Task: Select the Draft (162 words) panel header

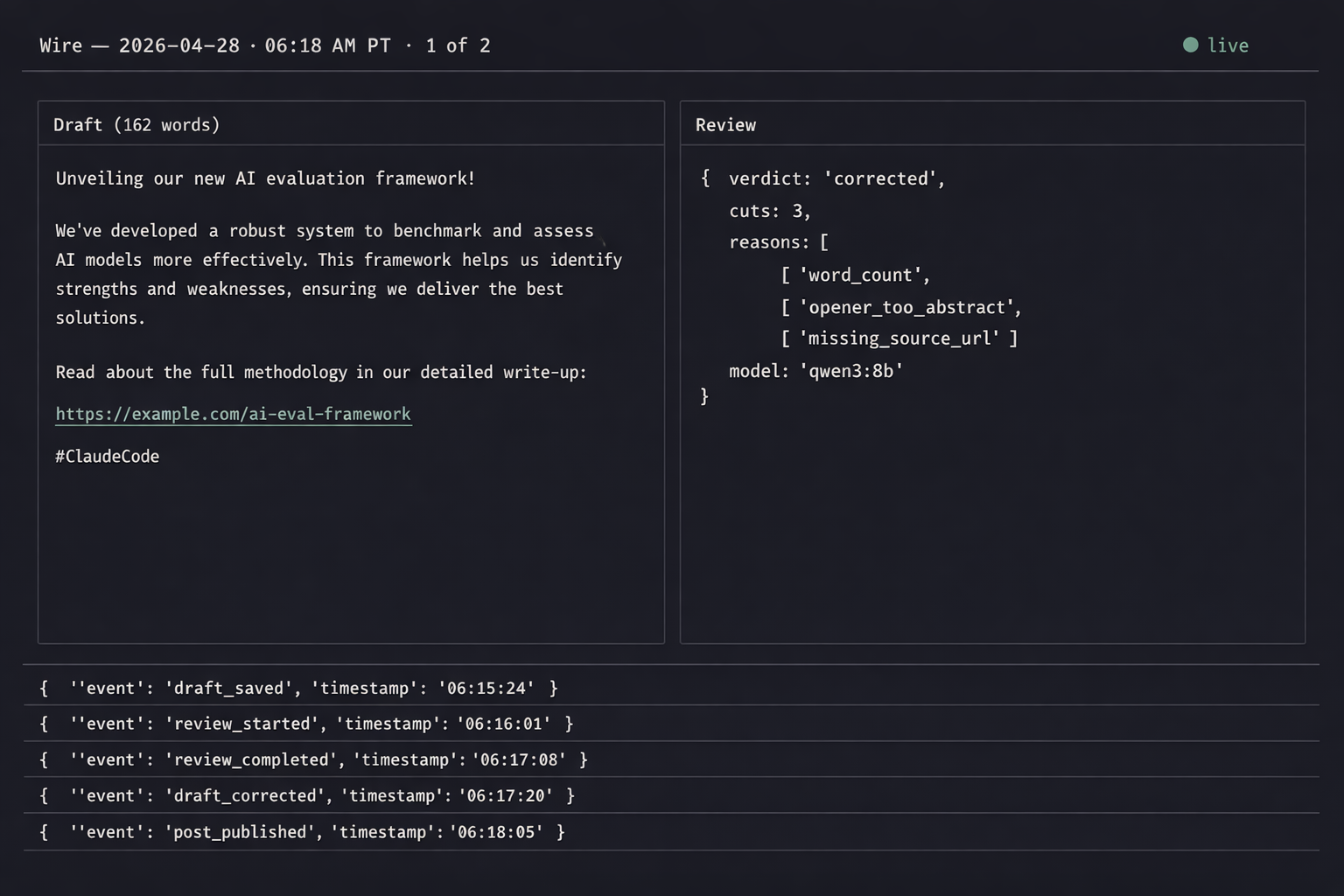Action: click(x=136, y=125)
